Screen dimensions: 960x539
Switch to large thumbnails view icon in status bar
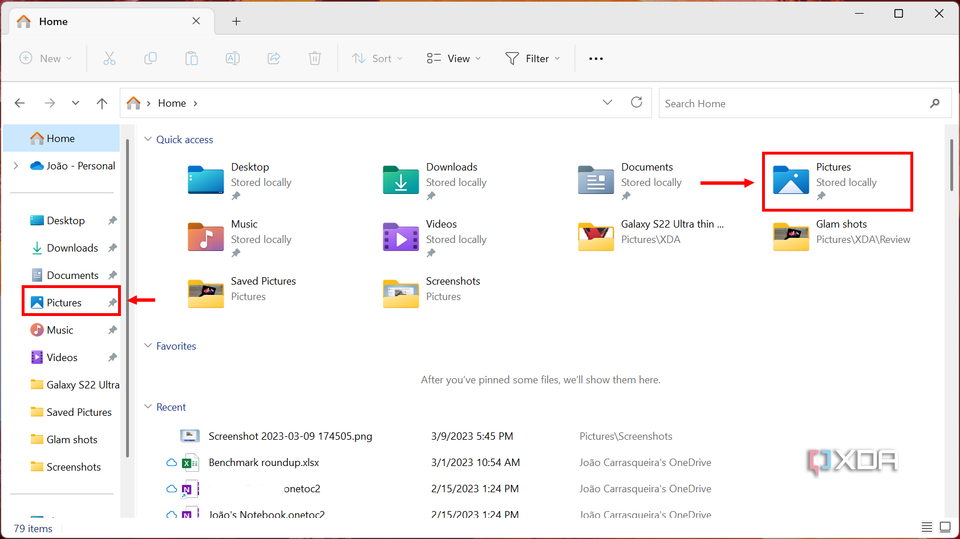946,527
